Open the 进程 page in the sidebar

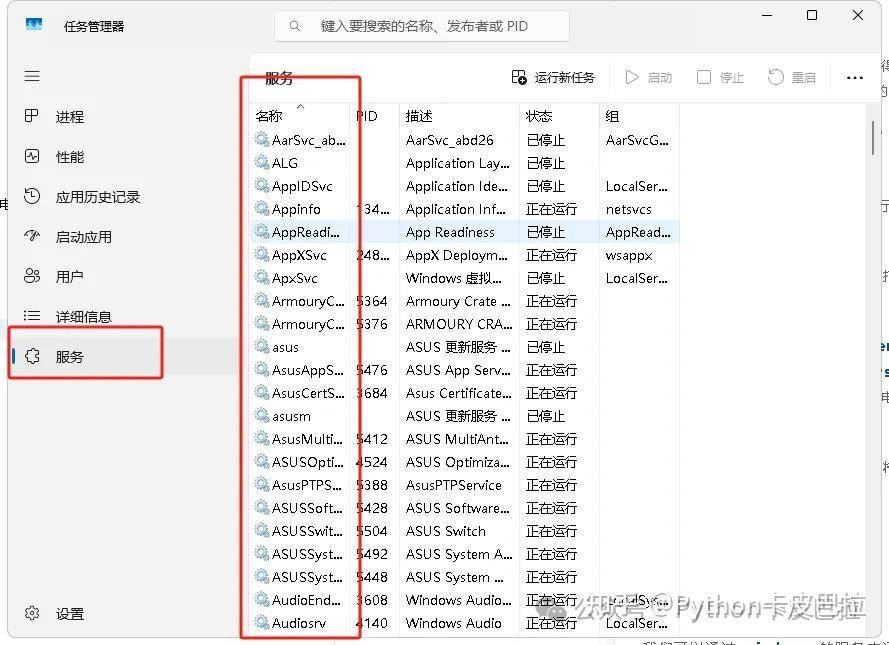(x=70, y=117)
